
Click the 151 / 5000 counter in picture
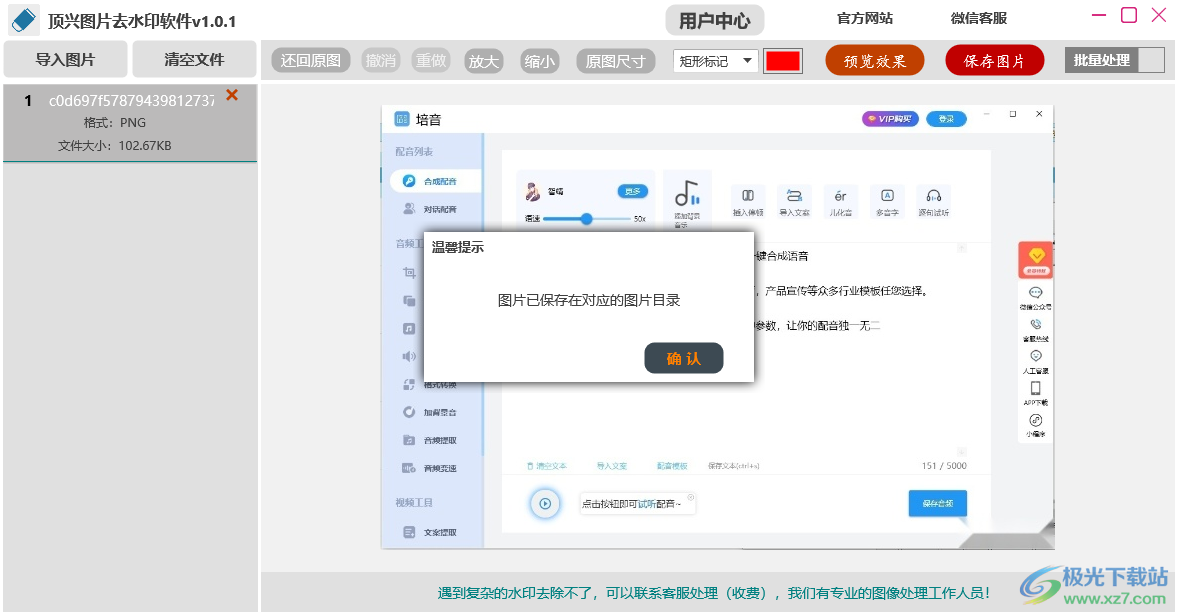pos(944,466)
